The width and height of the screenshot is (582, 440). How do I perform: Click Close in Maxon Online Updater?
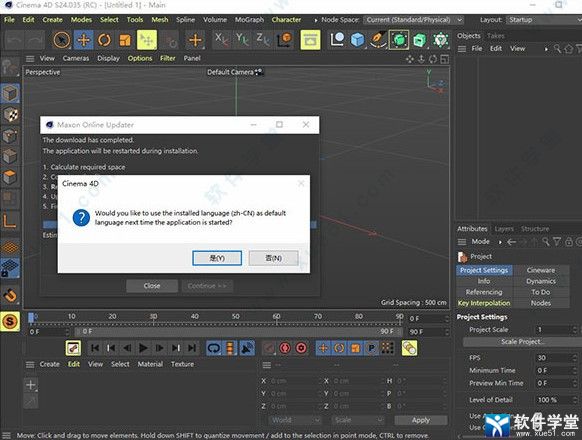[152, 286]
